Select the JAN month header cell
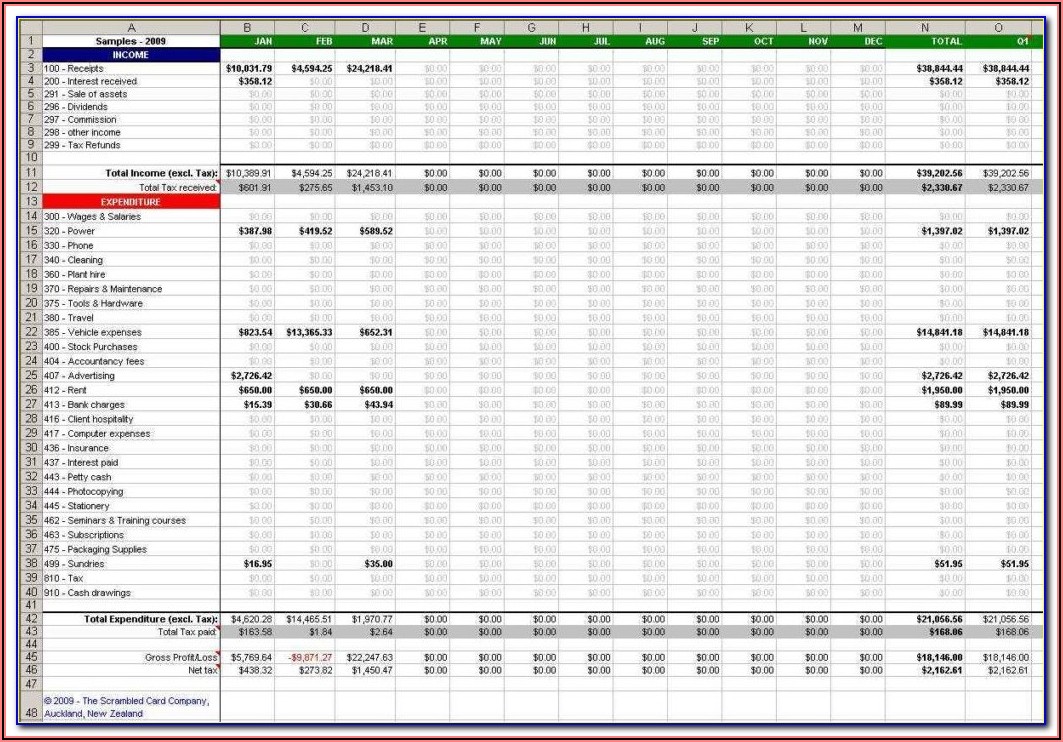 click(248, 42)
